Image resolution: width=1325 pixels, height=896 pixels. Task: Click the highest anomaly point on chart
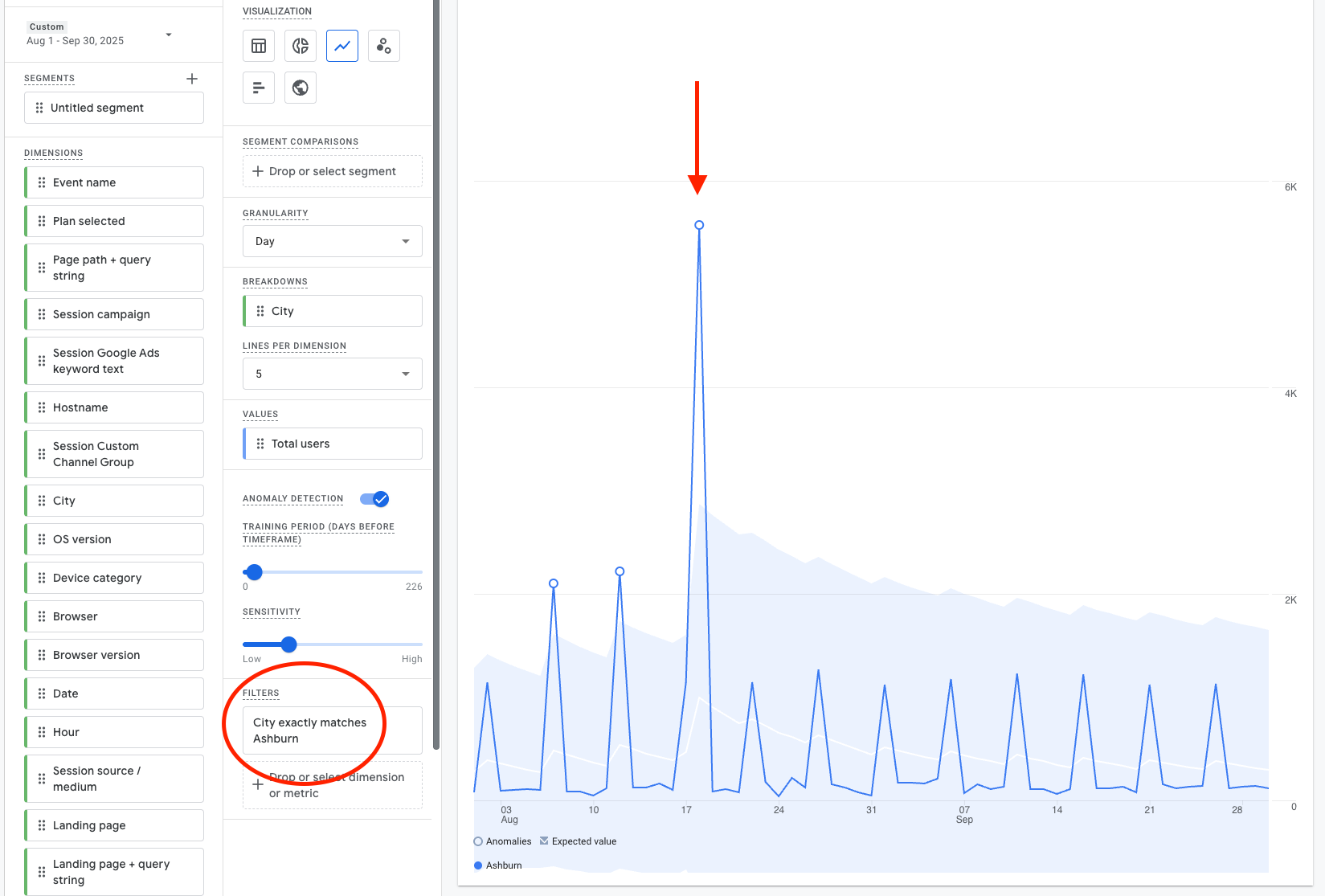tap(699, 225)
